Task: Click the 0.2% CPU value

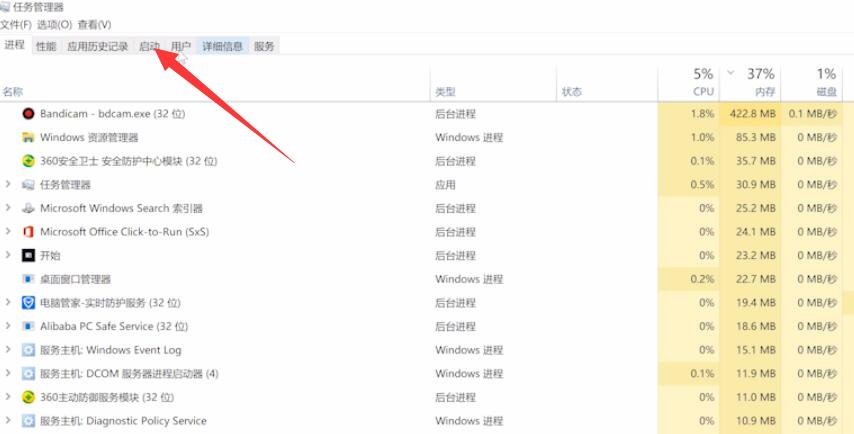Action: 702,279
